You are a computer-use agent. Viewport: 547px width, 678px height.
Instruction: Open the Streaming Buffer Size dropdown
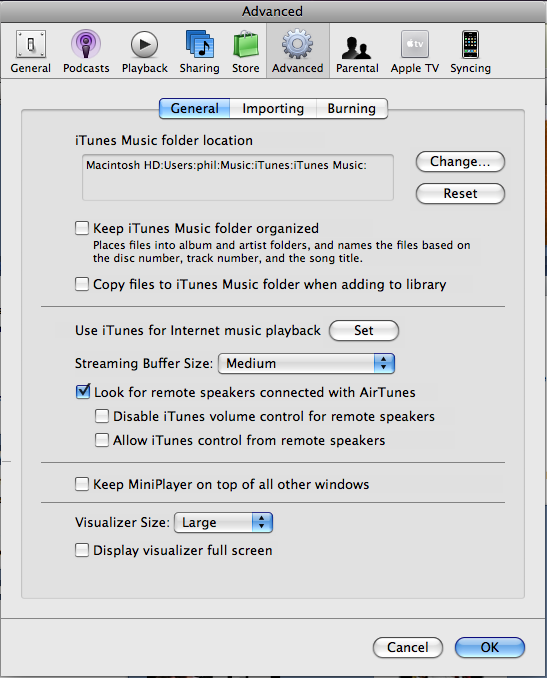point(307,363)
